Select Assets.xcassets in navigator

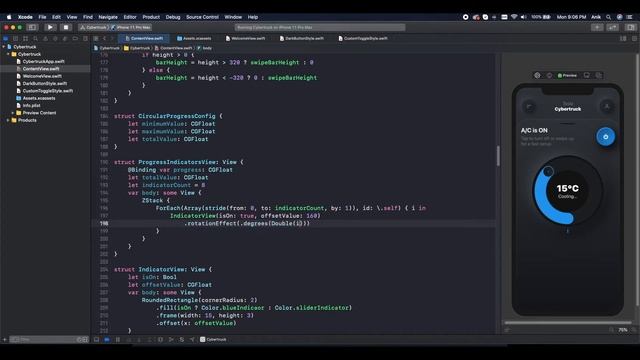pos(36,98)
